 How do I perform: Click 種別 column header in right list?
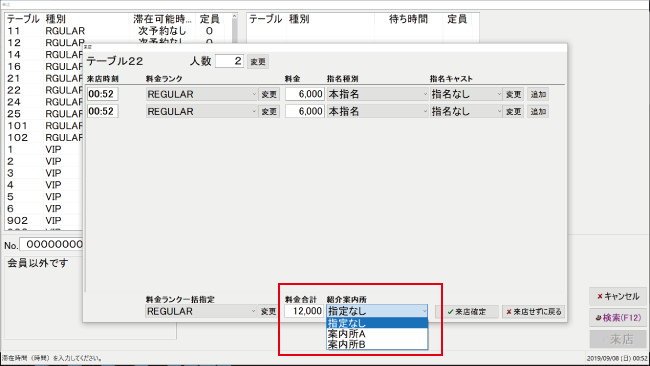click(330, 19)
